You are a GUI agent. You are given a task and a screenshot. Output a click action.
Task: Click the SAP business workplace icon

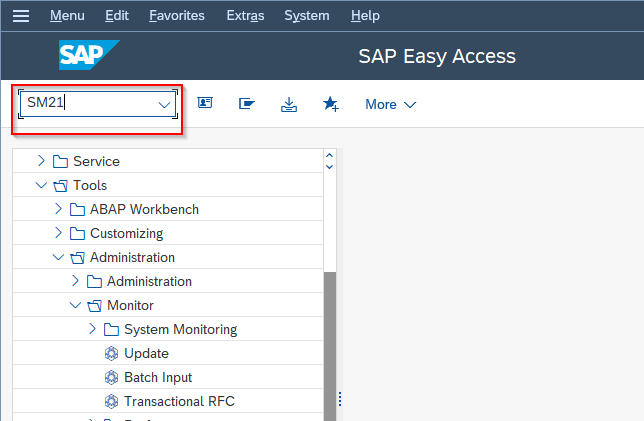tap(247, 104)
